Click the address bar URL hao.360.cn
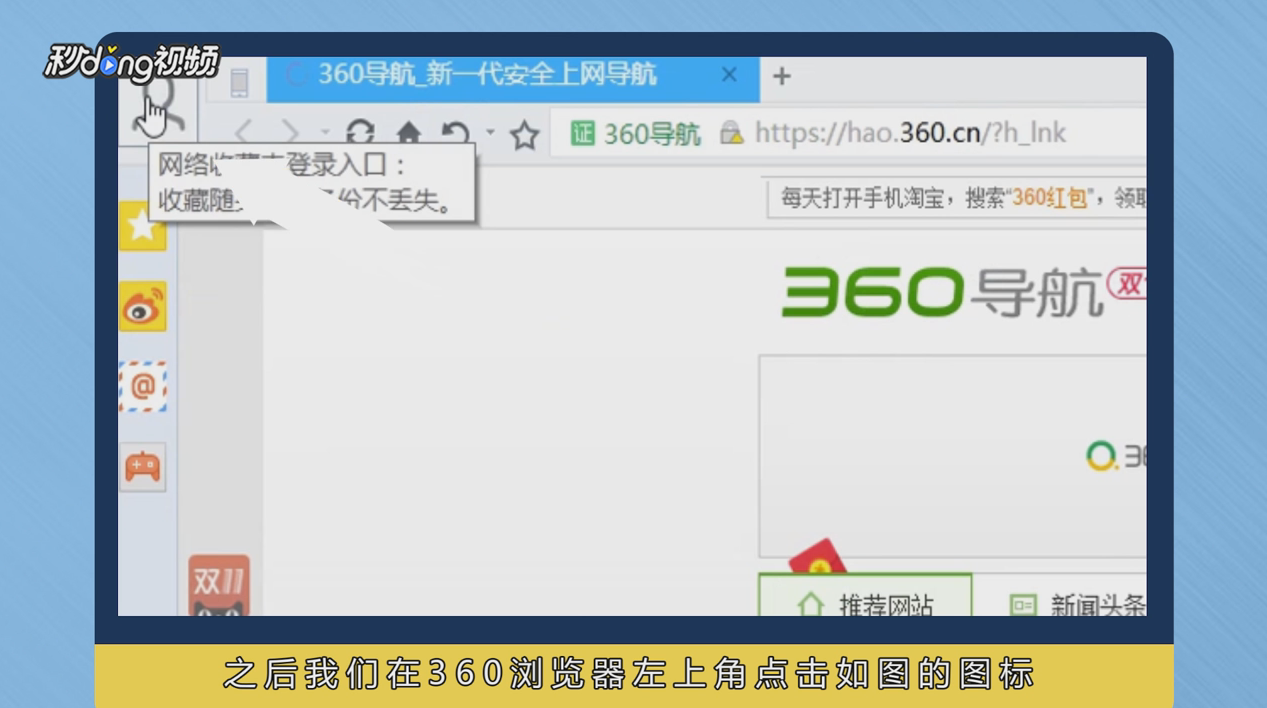This screenshot has height=708, width=1267. pyautogui.click(x=910, y=133)
